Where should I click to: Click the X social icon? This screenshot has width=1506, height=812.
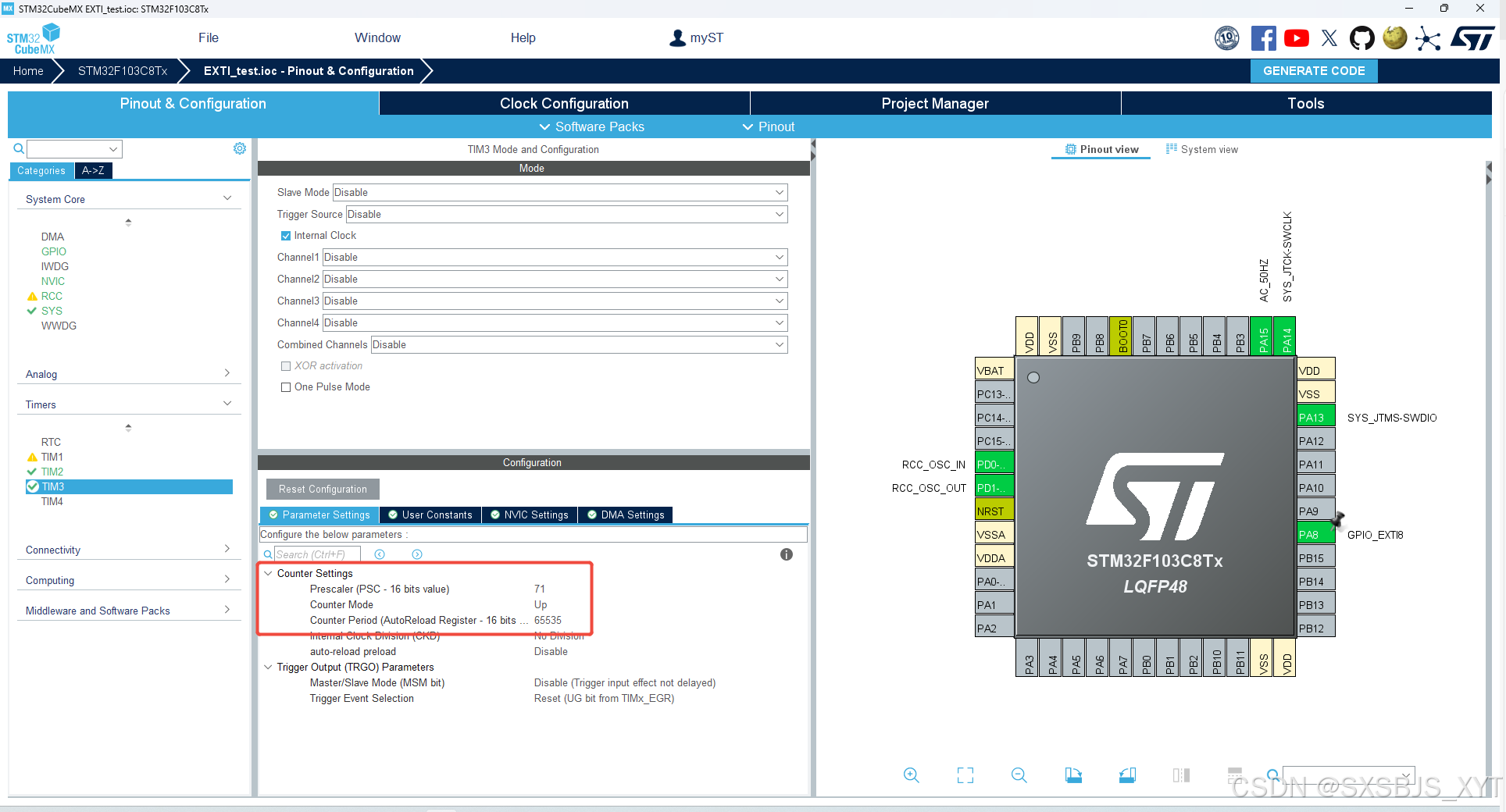click(1329, 38)
